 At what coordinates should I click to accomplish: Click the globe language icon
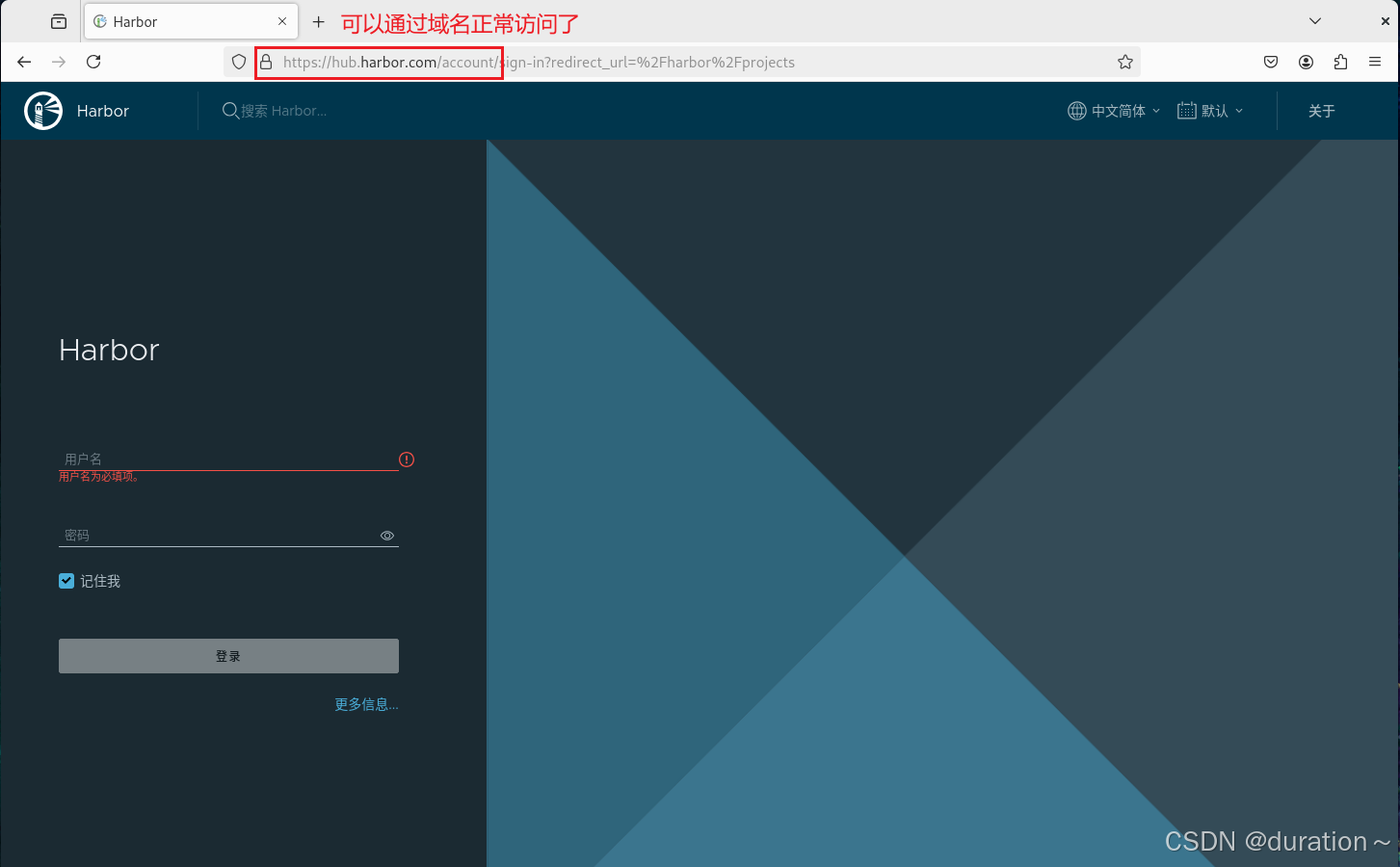[1077, 111]
